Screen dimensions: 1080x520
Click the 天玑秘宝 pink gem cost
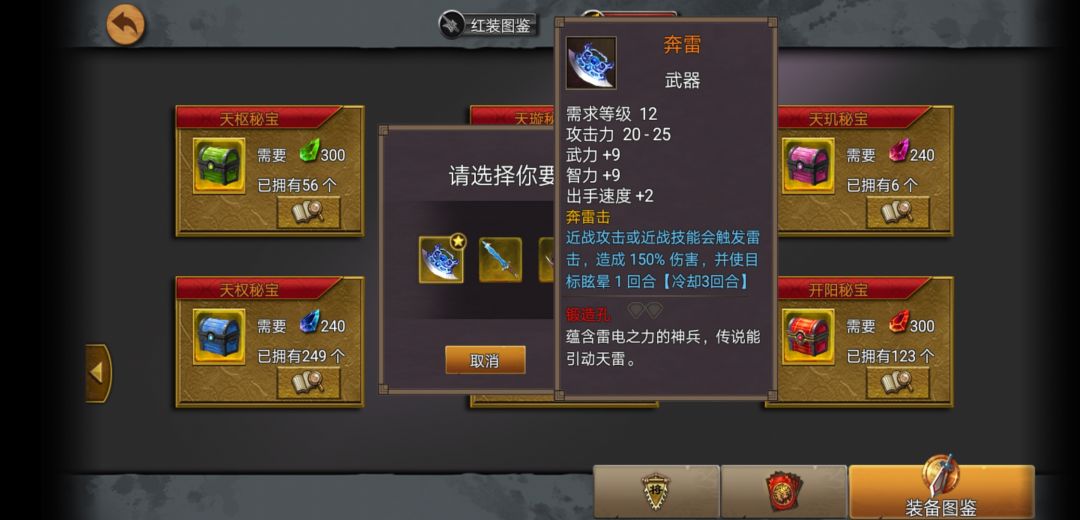(x=911, y=154)
